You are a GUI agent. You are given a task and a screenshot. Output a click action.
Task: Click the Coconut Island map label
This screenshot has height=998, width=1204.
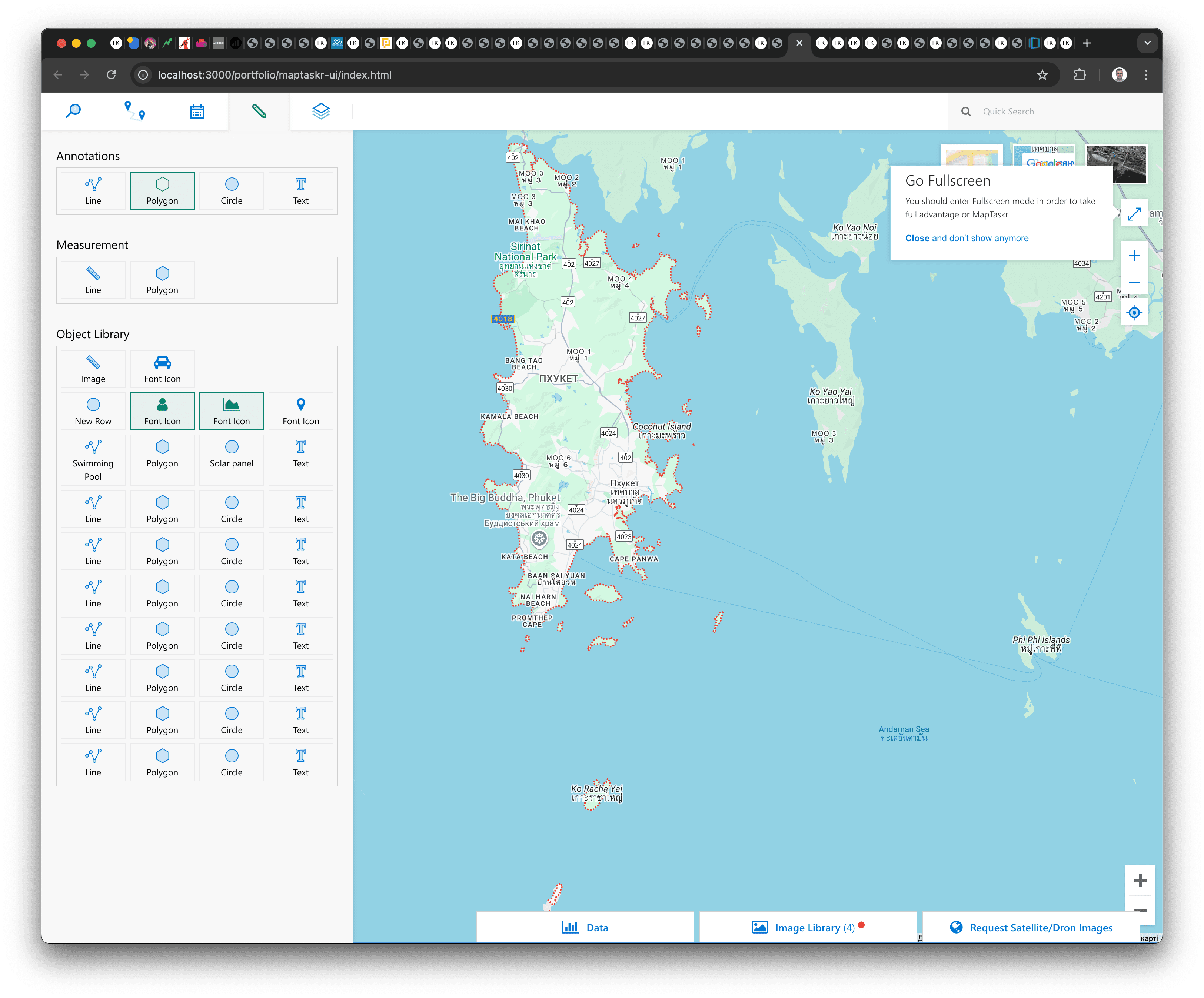662,430
